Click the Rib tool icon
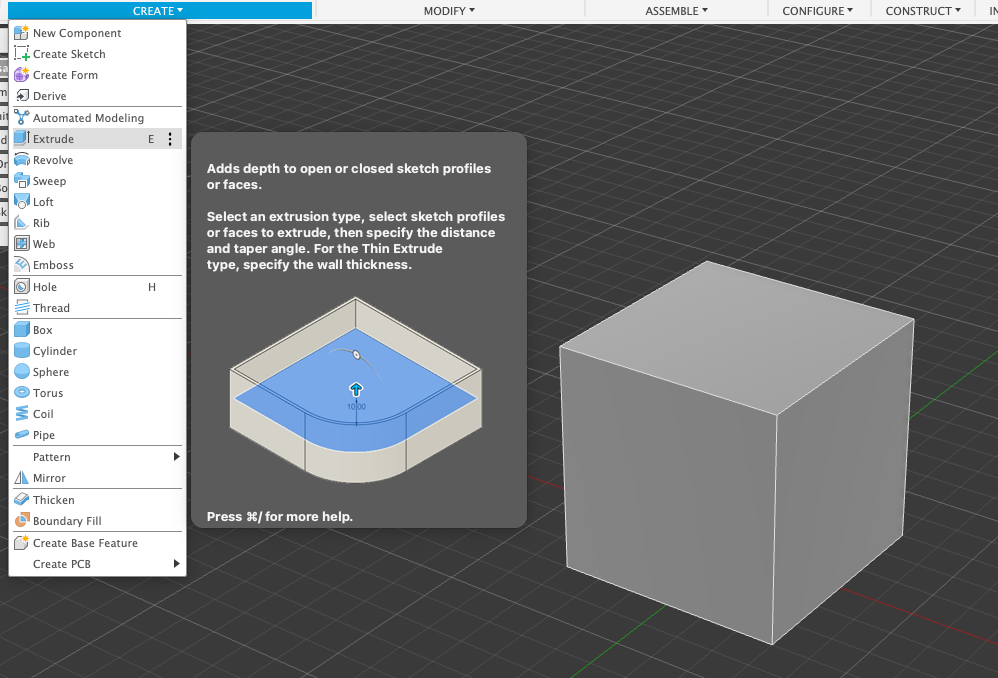 point(22,222)
